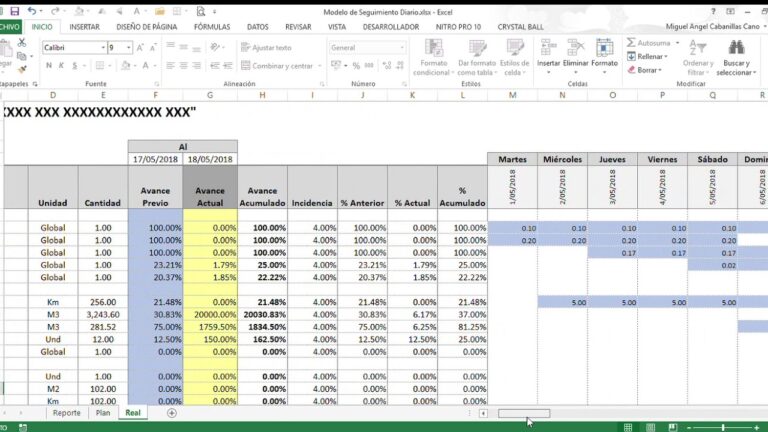Align text left icon
Viewport: 768px width, 432px height.
pyautogui.click(x=170, y=65)
